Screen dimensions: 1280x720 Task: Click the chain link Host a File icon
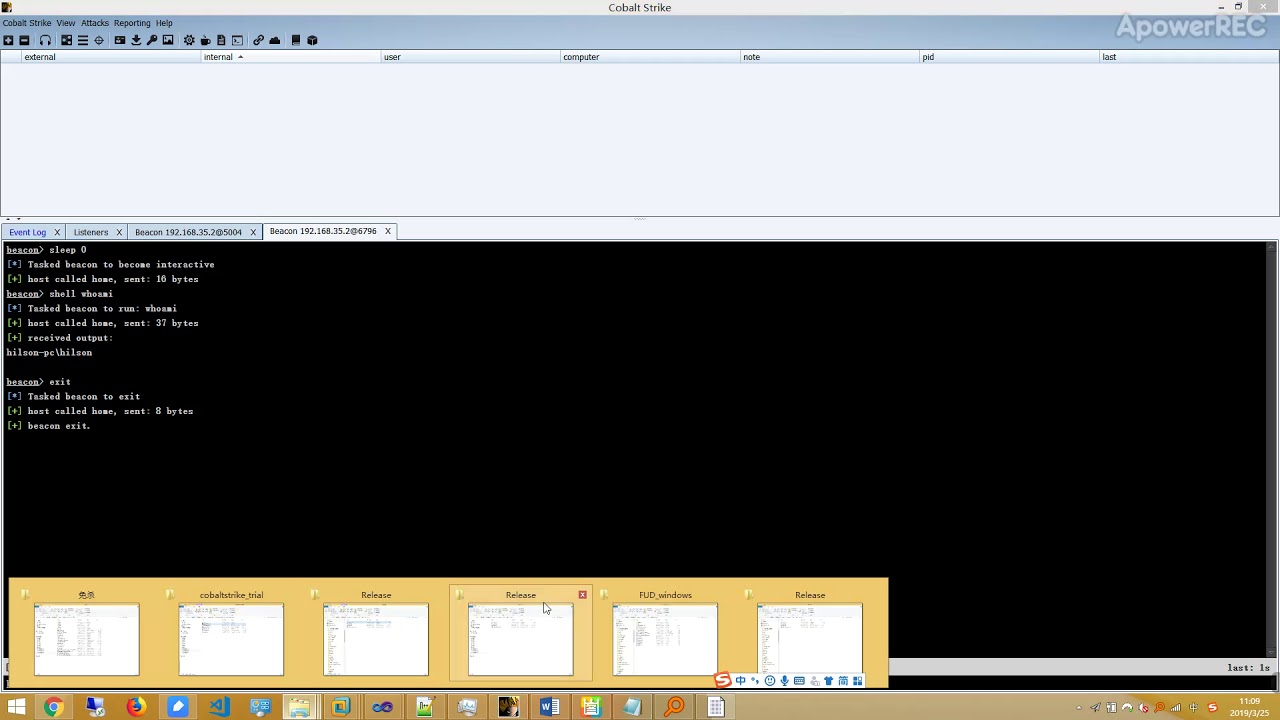(x=258, y=40)
